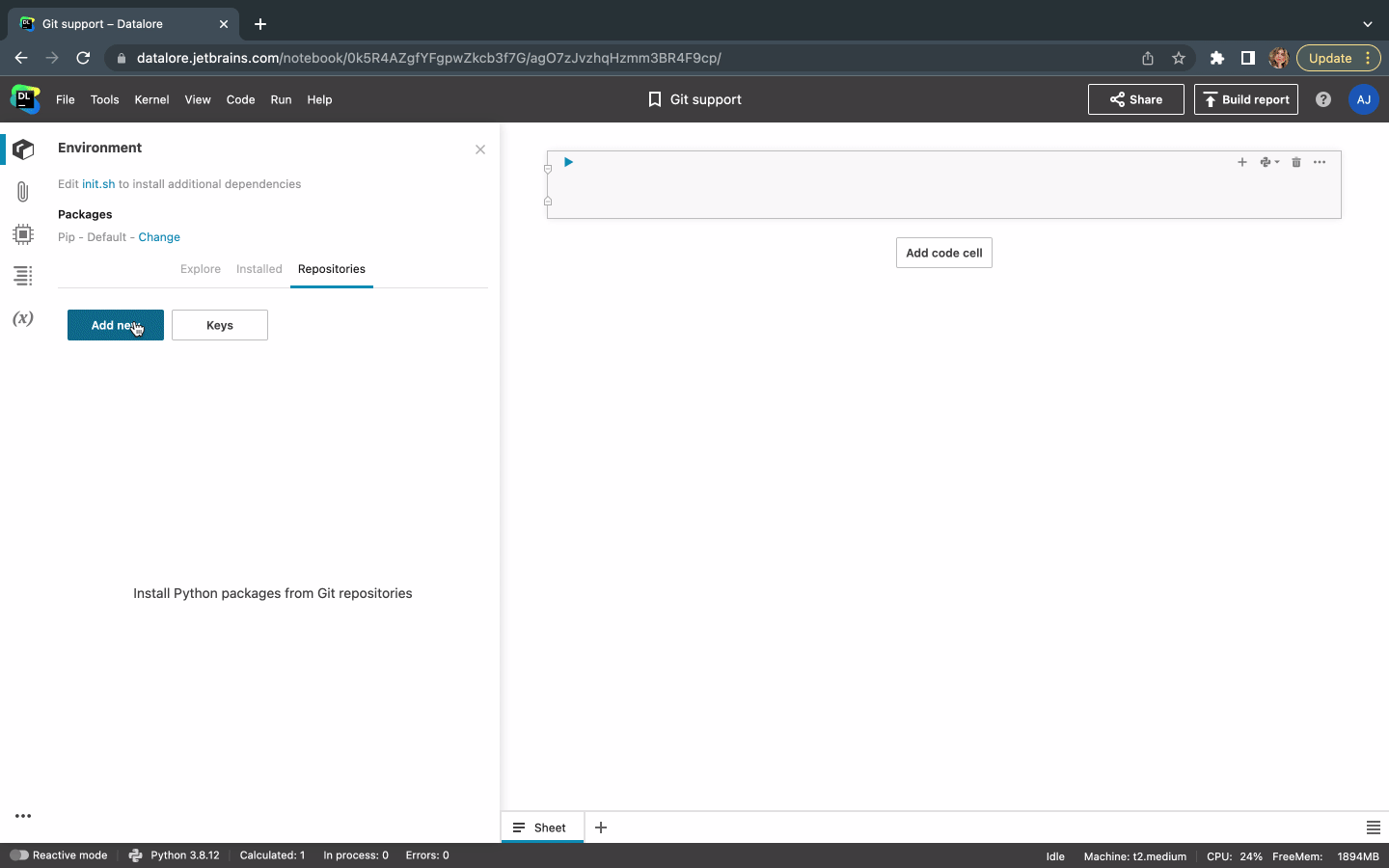Click the Build report button
1389x868 pixels.
click(x=1246, y=99)
